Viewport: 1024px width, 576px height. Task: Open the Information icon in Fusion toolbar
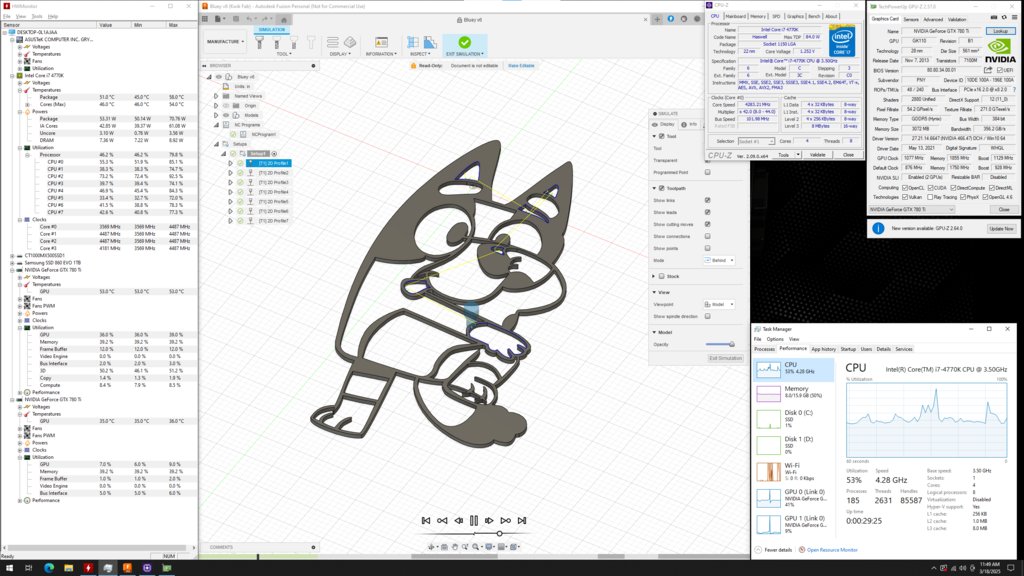click(381, 42)
